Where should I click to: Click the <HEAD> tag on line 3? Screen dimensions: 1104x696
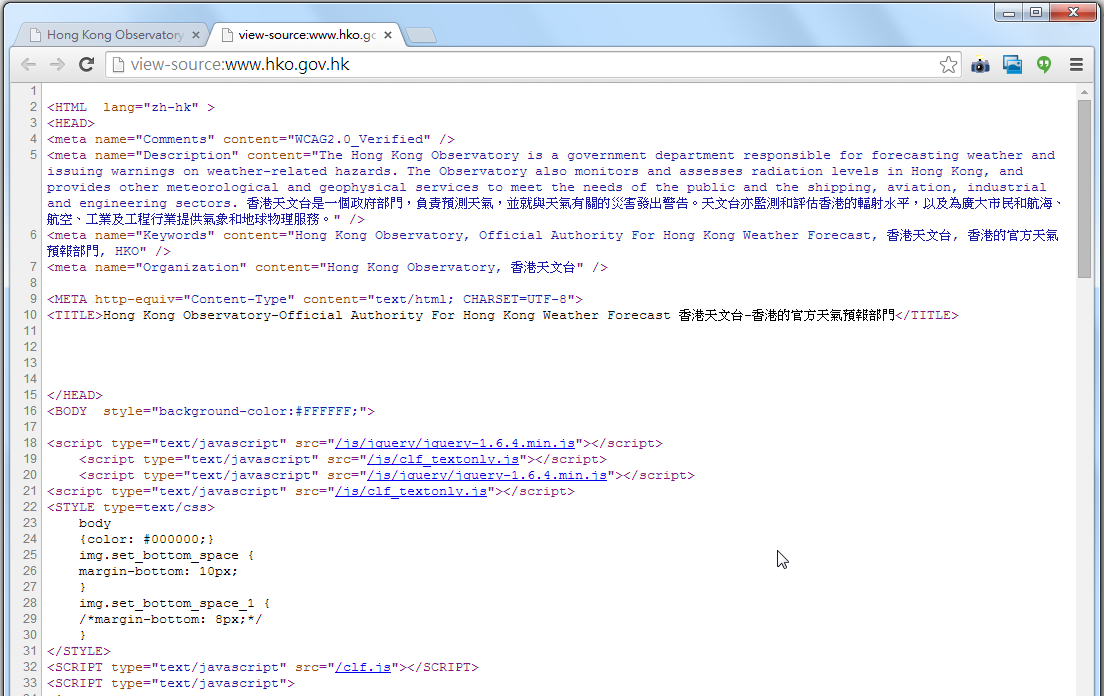(x=70, y=123)
